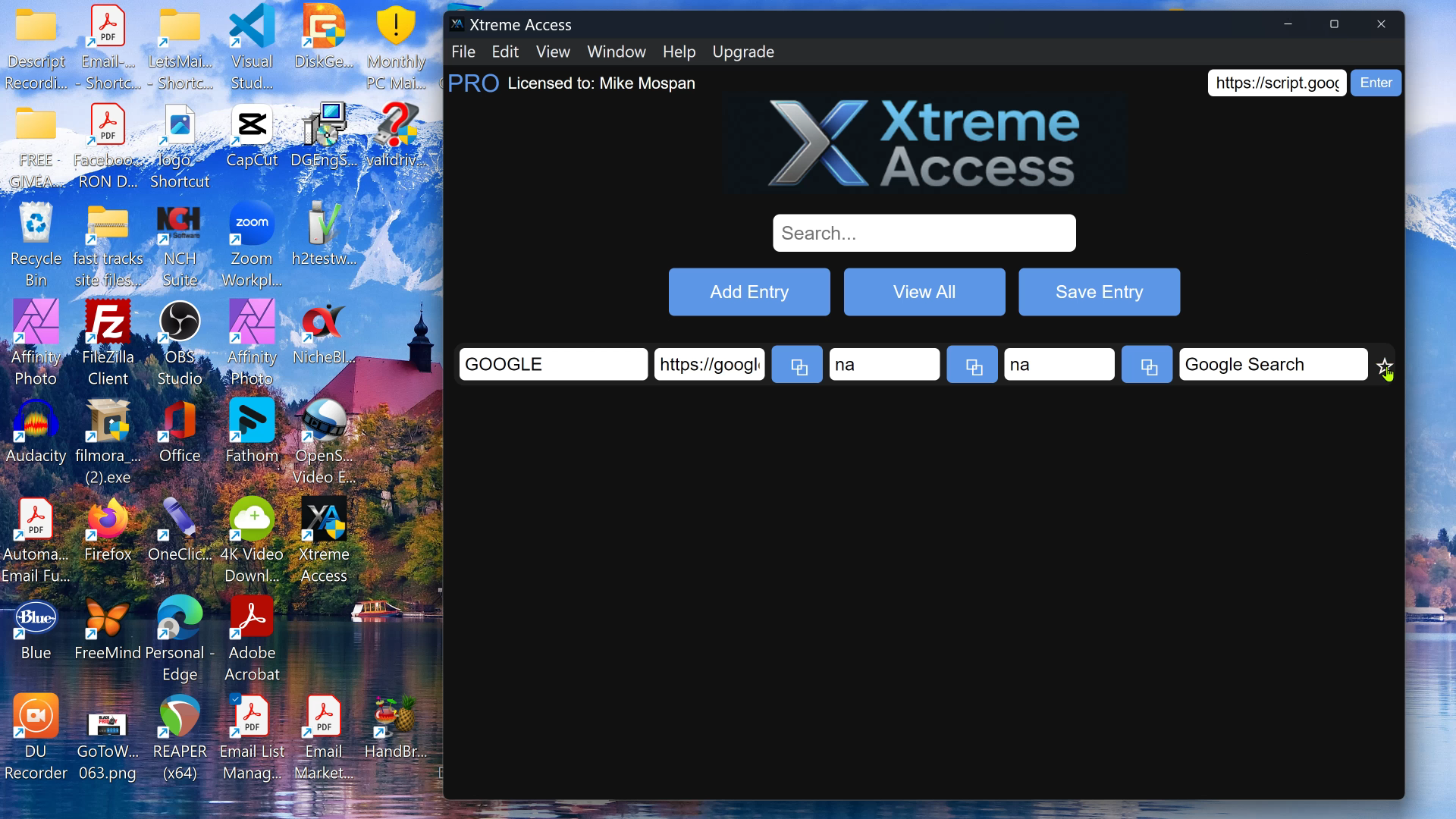Click the https://googl URL entry field
1456x819 pixels.
point(710,365)
